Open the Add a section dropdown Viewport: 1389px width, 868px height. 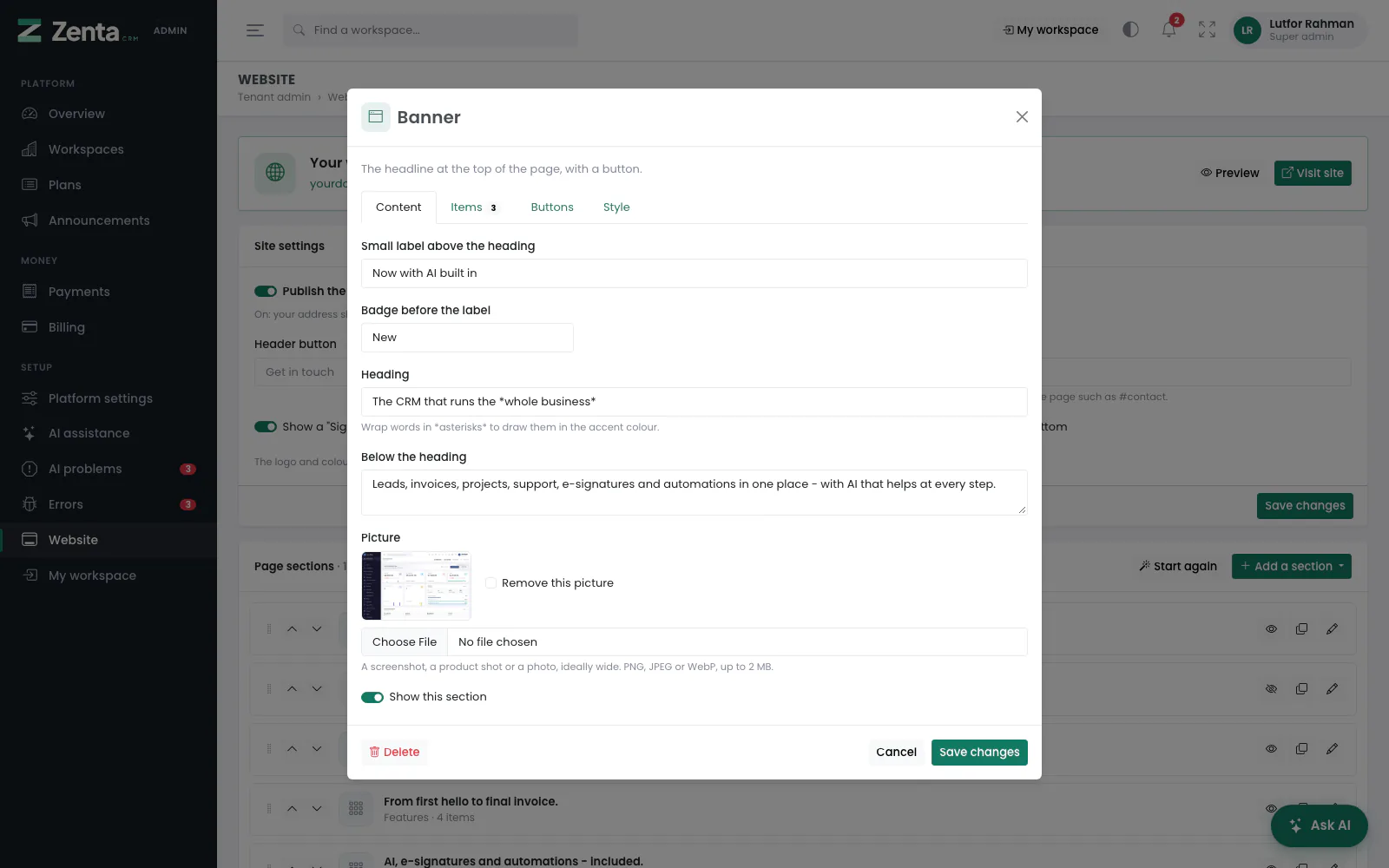1292,567
